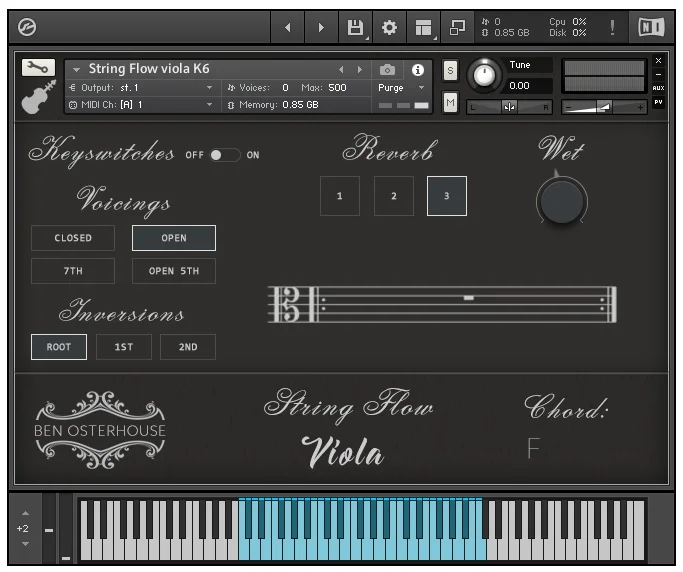Click the pan slider
The width and height of the screenshot is (683, 572).
509,107
